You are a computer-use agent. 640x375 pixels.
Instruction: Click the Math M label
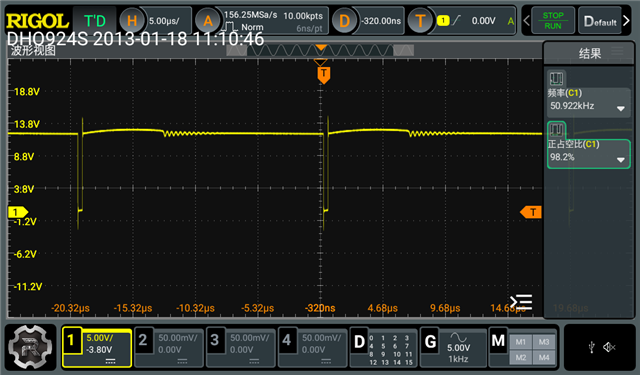click(498, 340)
